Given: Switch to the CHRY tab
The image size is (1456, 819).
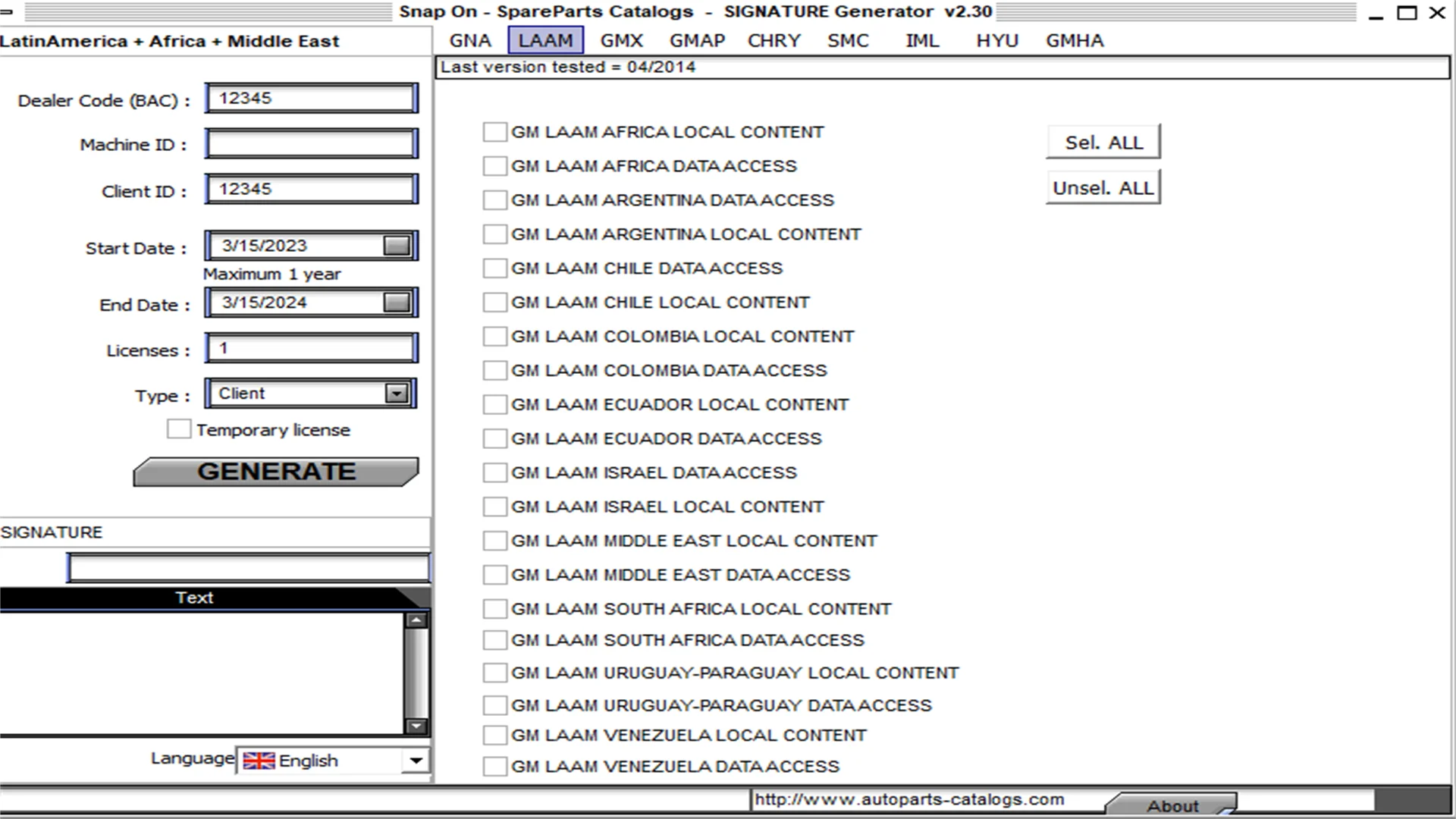Looking at the screenshot, I should pos(773,41).
